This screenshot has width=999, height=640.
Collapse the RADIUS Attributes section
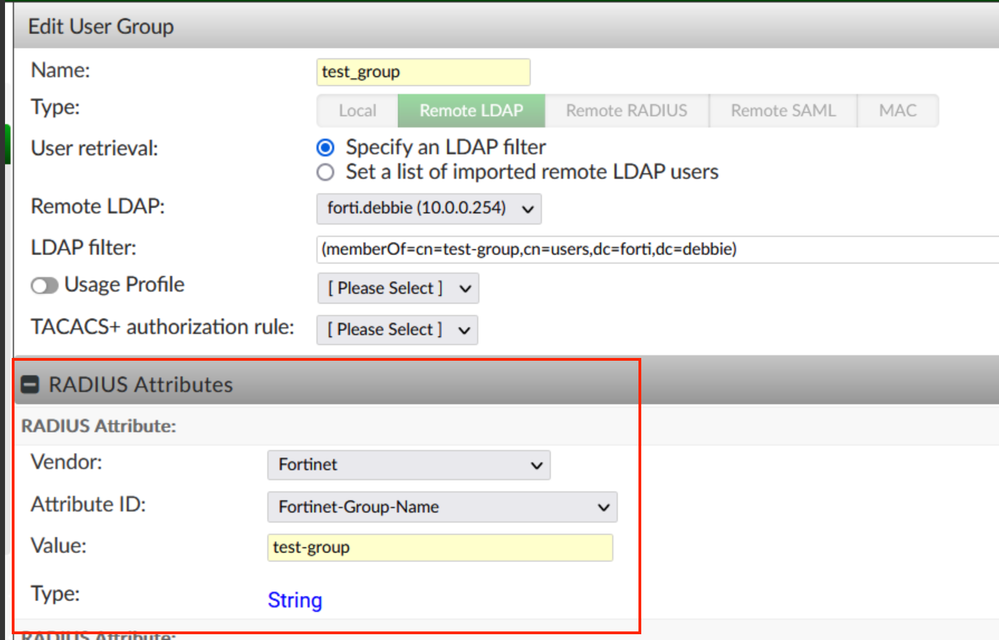tap(30, 385)
